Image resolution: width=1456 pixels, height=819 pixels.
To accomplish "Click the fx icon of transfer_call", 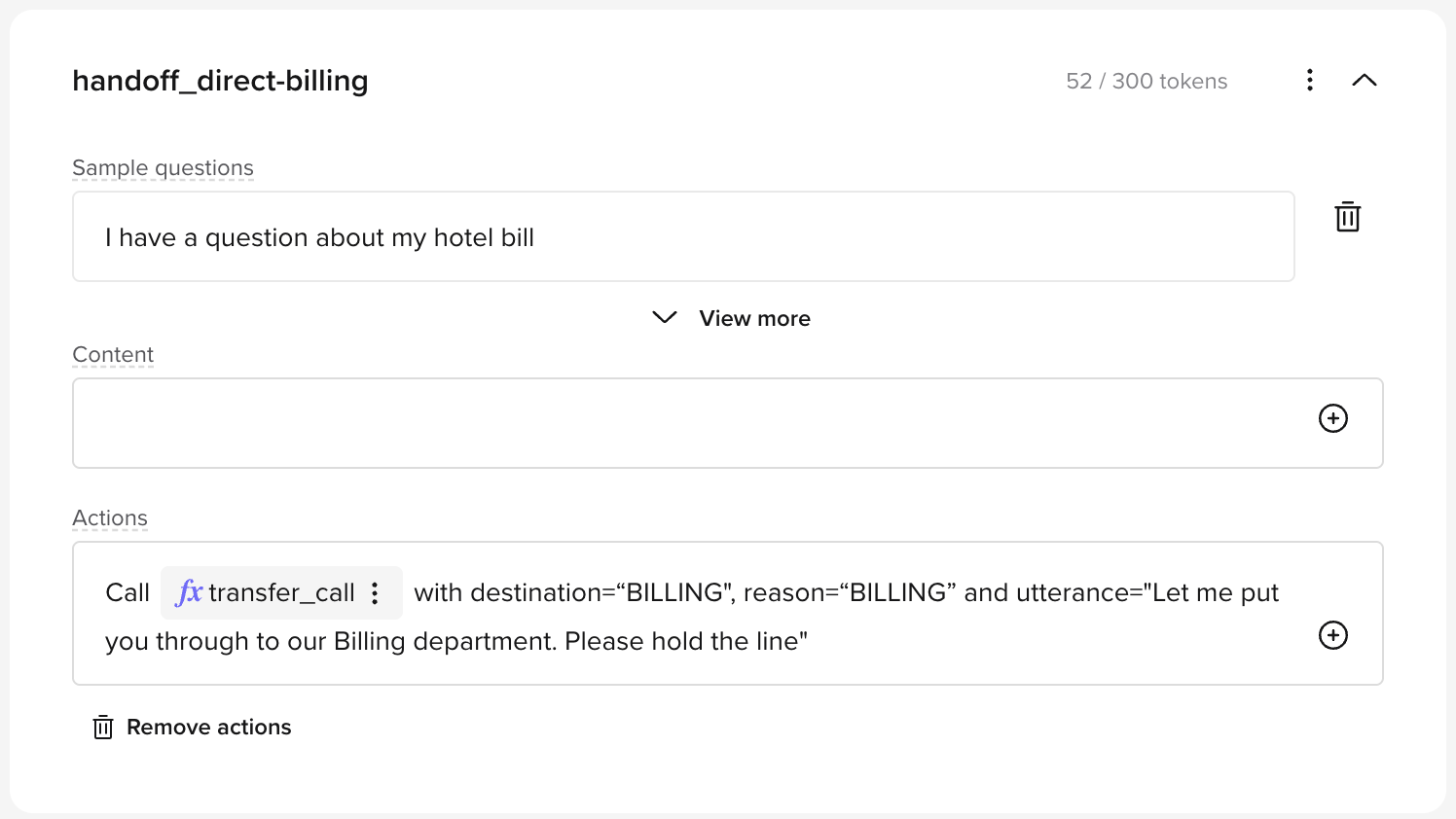I will pos(189,592).
